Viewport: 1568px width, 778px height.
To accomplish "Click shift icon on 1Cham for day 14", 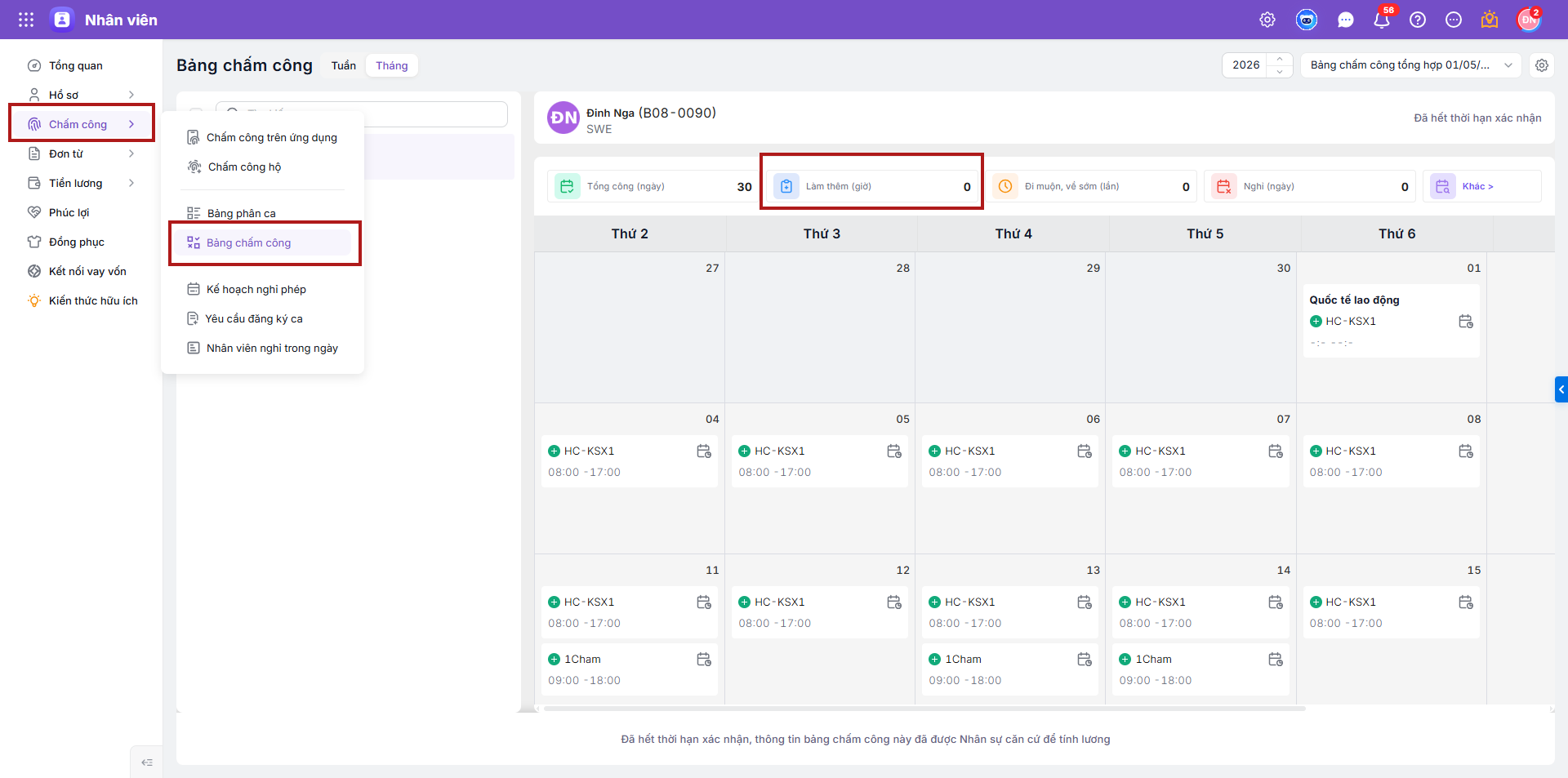I will click(1276, 660).
